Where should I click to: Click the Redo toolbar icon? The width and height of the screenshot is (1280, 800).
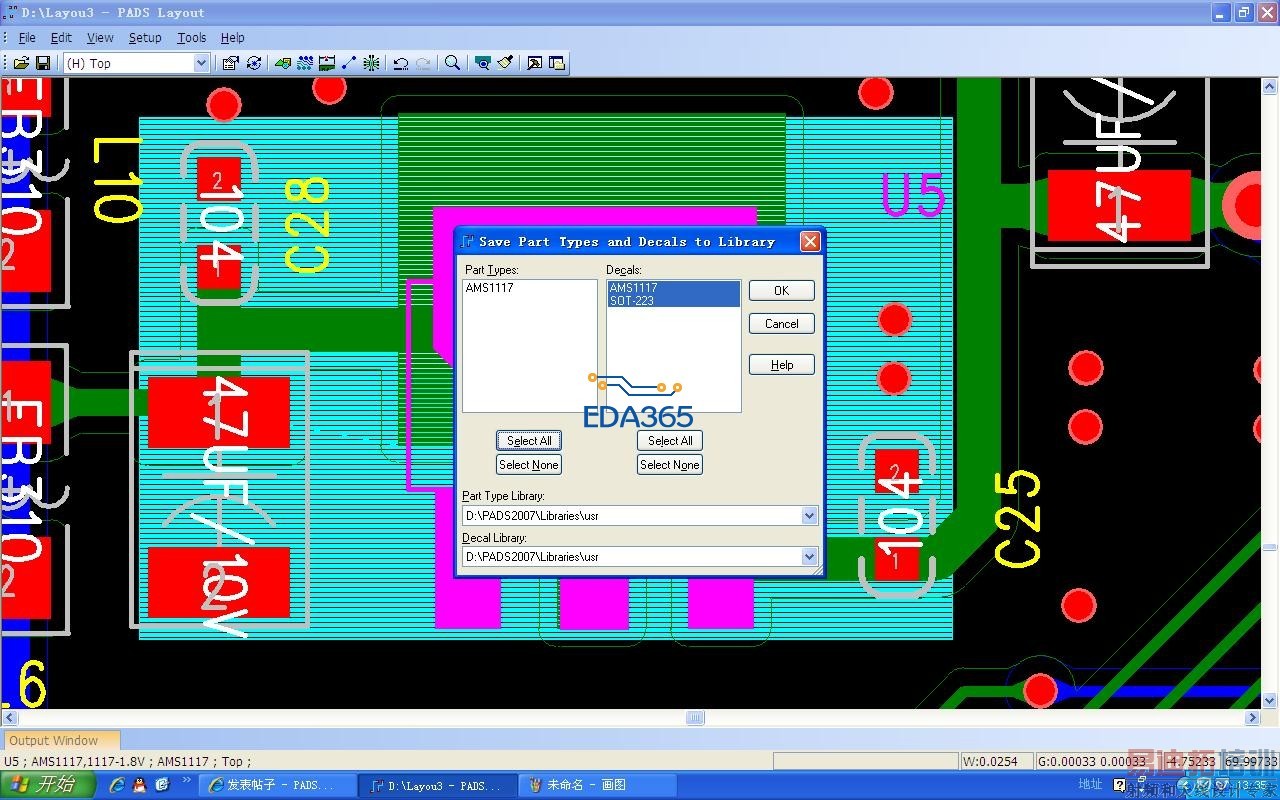pyautogui.click(x=424, y=63)
